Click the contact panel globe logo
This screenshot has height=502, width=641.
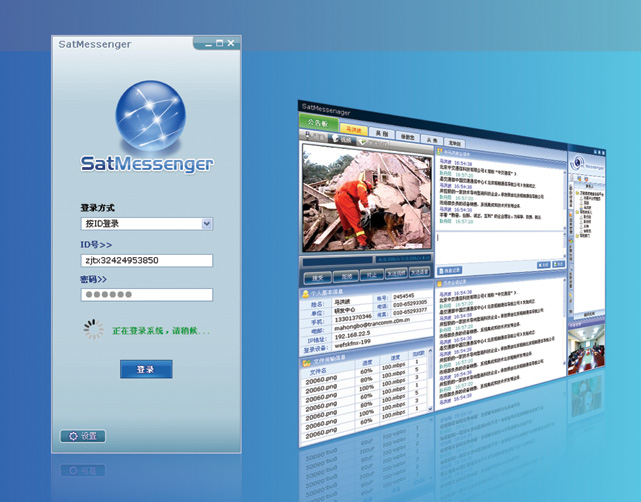point(577,163)
